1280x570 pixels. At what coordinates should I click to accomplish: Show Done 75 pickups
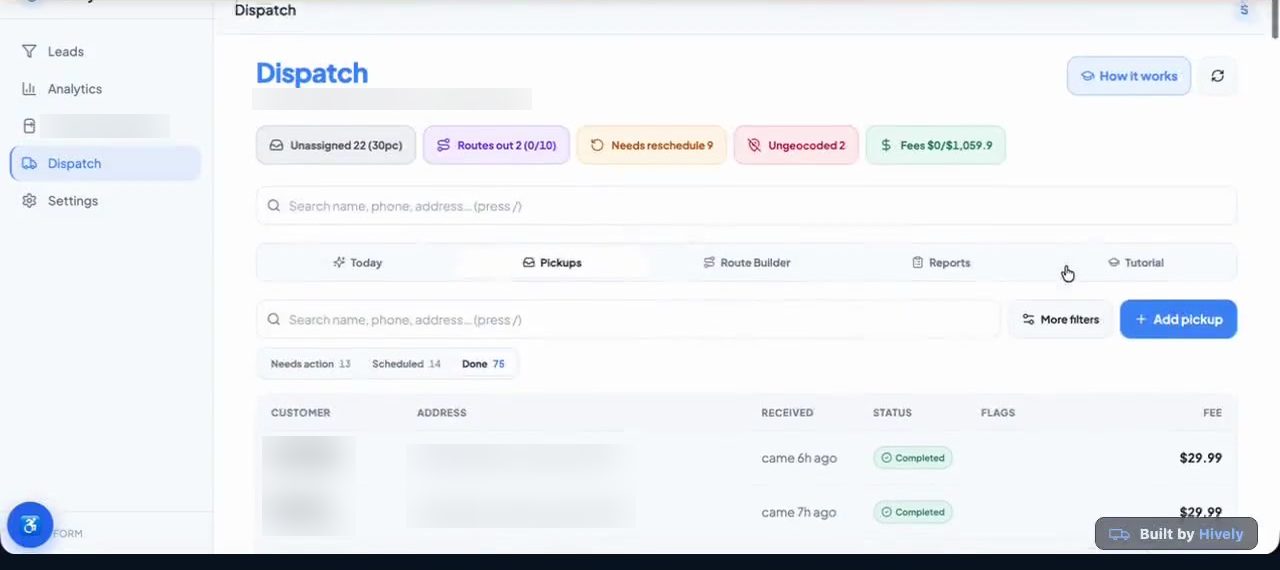(x=483, y=364)
